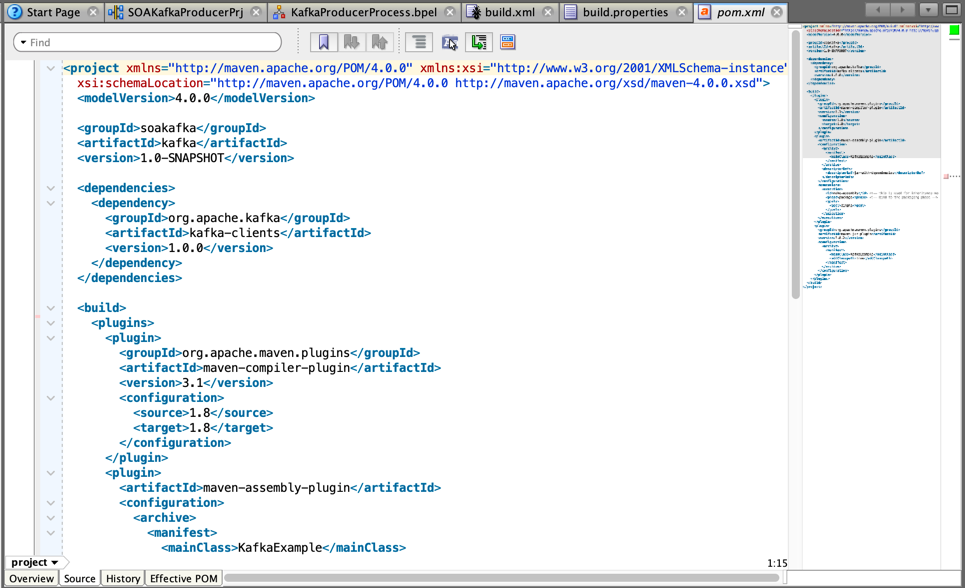
Task: Switch to build.properties tab
Action: click(625, 12)
